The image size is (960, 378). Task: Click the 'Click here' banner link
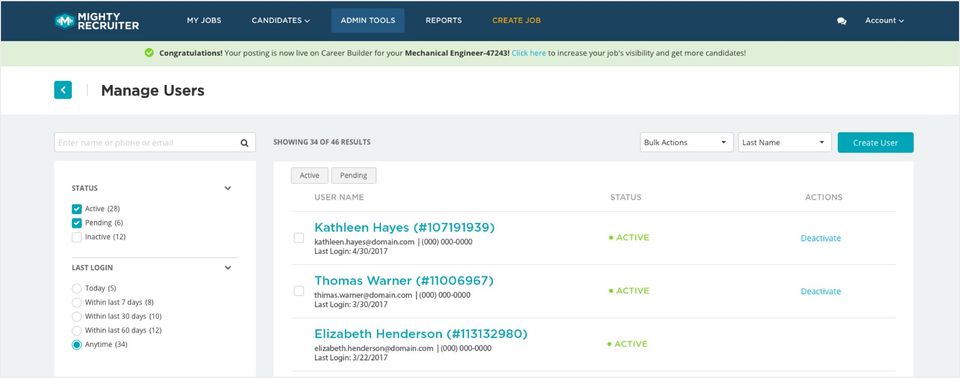(529, 53)
